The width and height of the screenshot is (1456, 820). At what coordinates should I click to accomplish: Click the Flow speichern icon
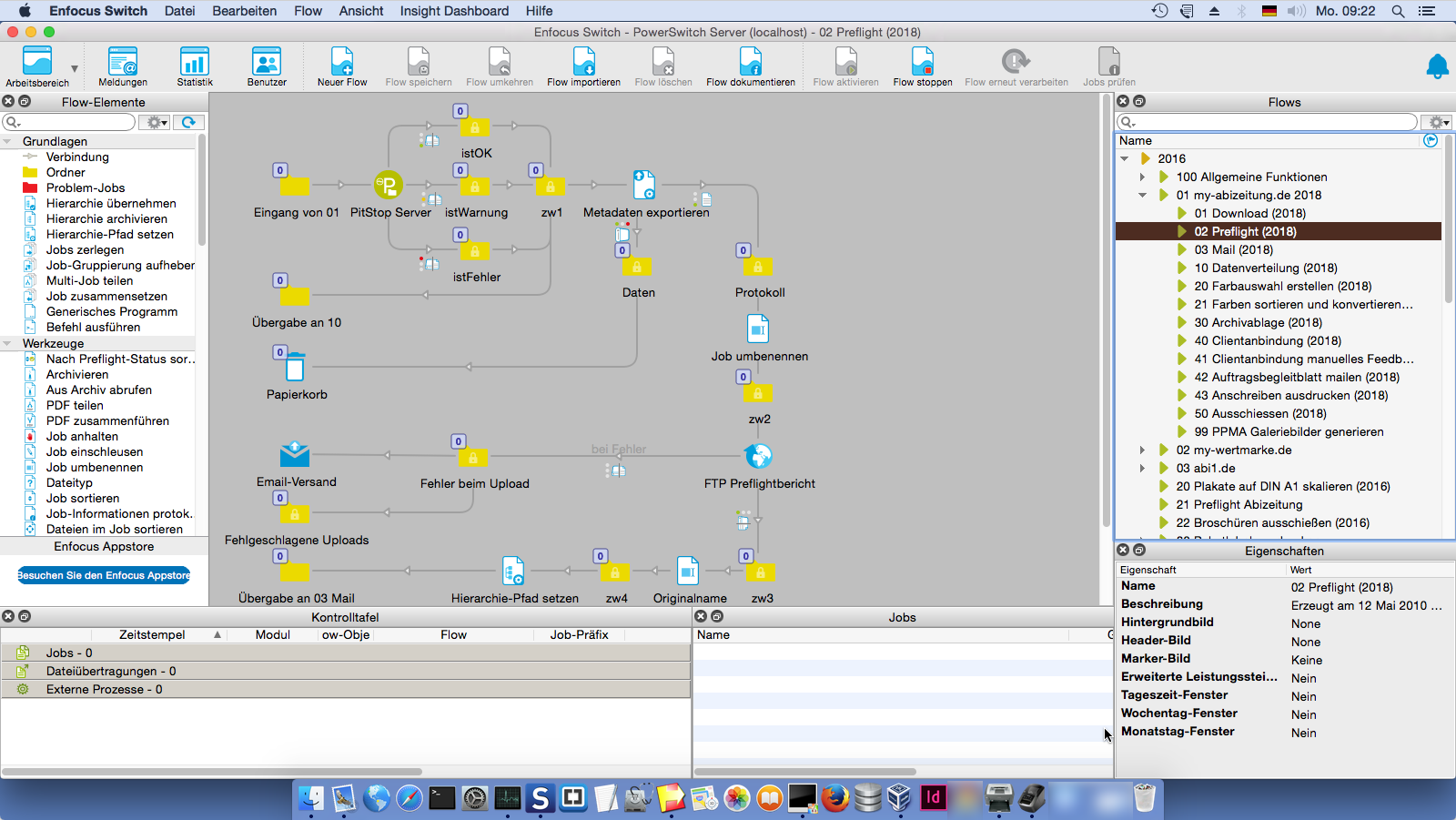[x=419, y=62]
